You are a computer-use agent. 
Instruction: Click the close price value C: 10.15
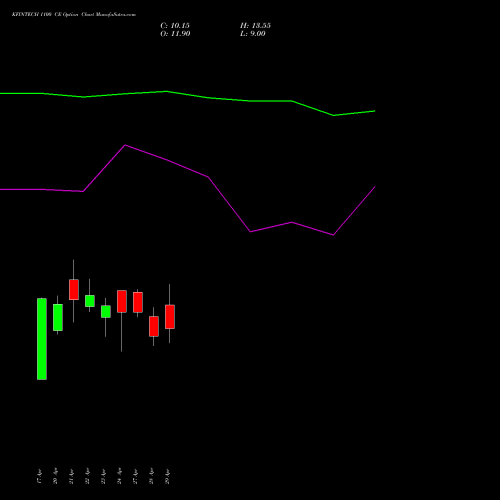coord(175,26)
